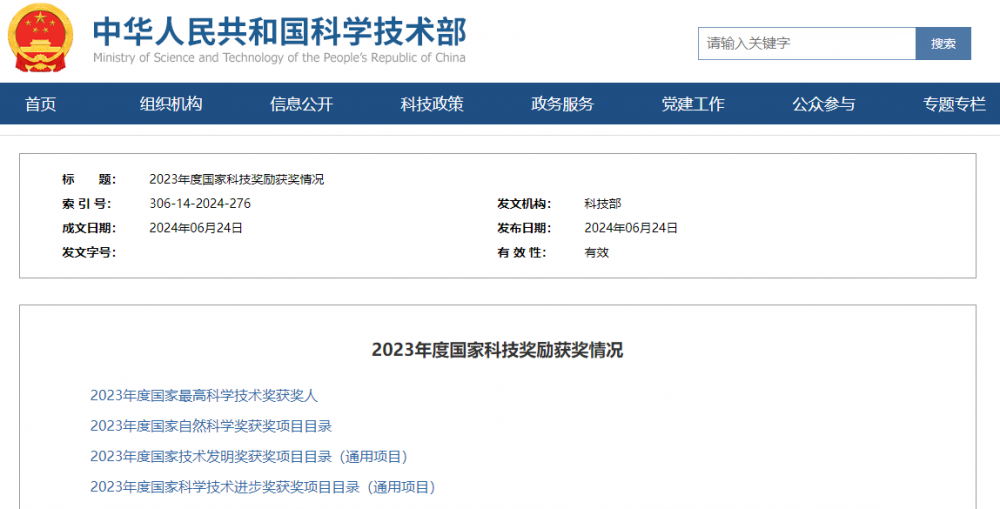The width and height of the screenshot is (1000, 509).
Task: Open the 组织机构 menu item
Action: (171, 104)
